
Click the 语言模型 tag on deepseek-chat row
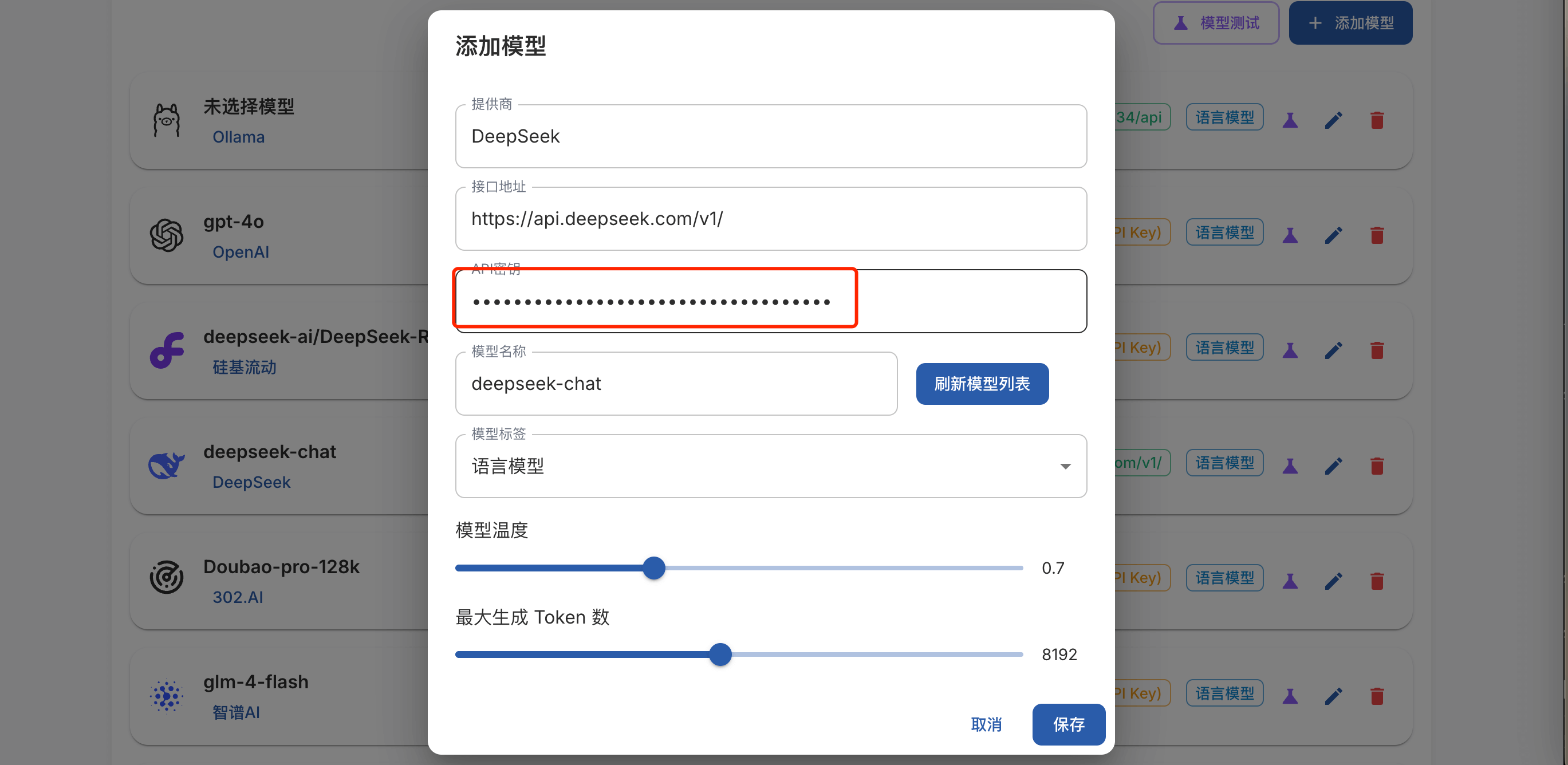pyautogui.click(x=1224, y=463)
